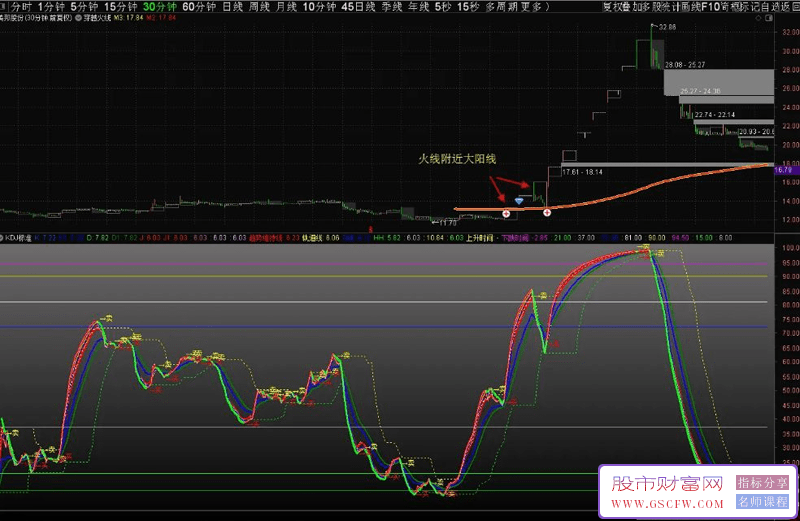Select the 1分钟 period tab
The width and height of the screenshot is (800, 521).
click(52, 7)
